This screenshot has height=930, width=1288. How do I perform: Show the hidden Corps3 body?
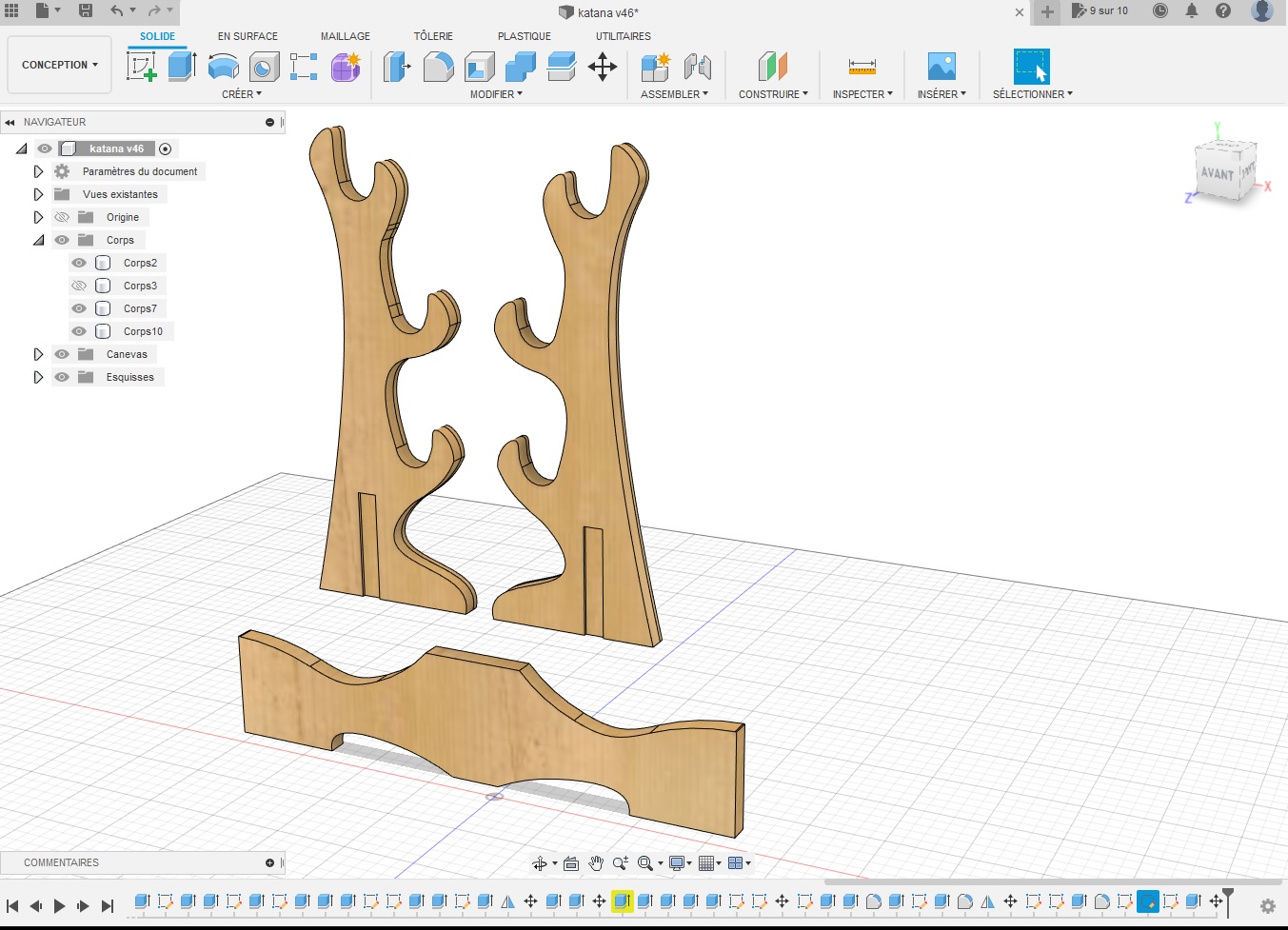click(79, 286)
